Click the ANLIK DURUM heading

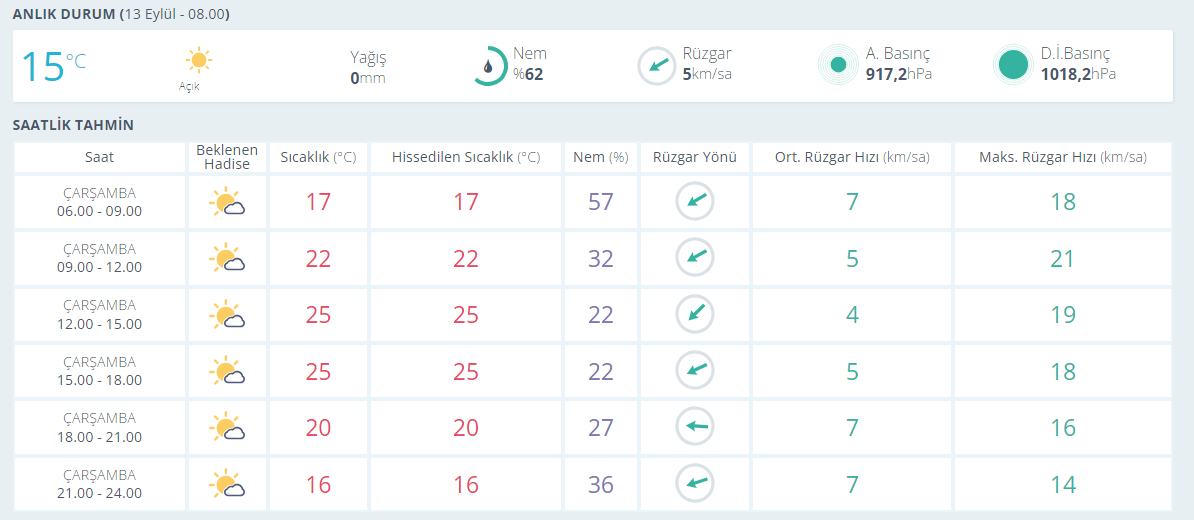coord(121,14)
